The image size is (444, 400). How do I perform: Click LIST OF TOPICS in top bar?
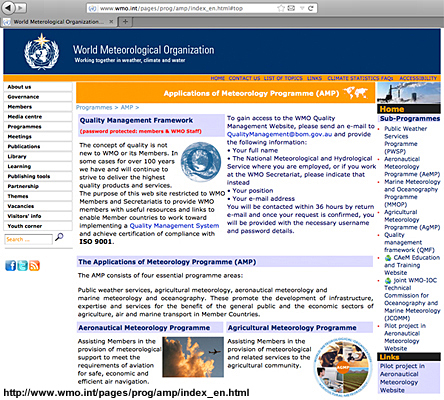click(x=283, y=78)
